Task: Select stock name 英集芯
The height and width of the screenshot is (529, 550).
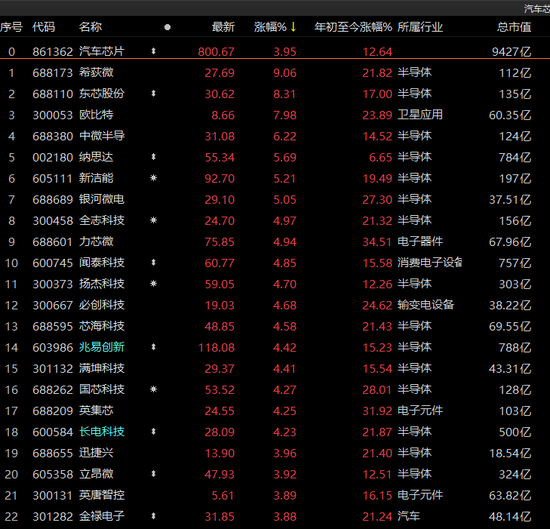Action: click(x=96, y=410)
